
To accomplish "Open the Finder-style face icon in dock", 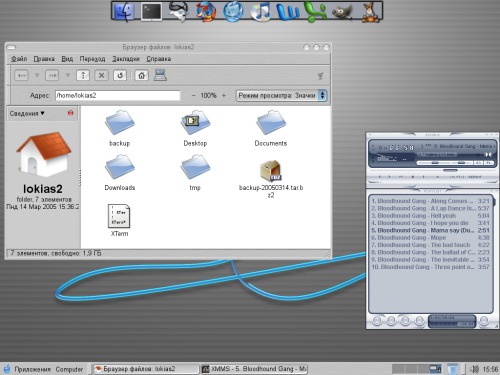I will click(x=124, y=12).
